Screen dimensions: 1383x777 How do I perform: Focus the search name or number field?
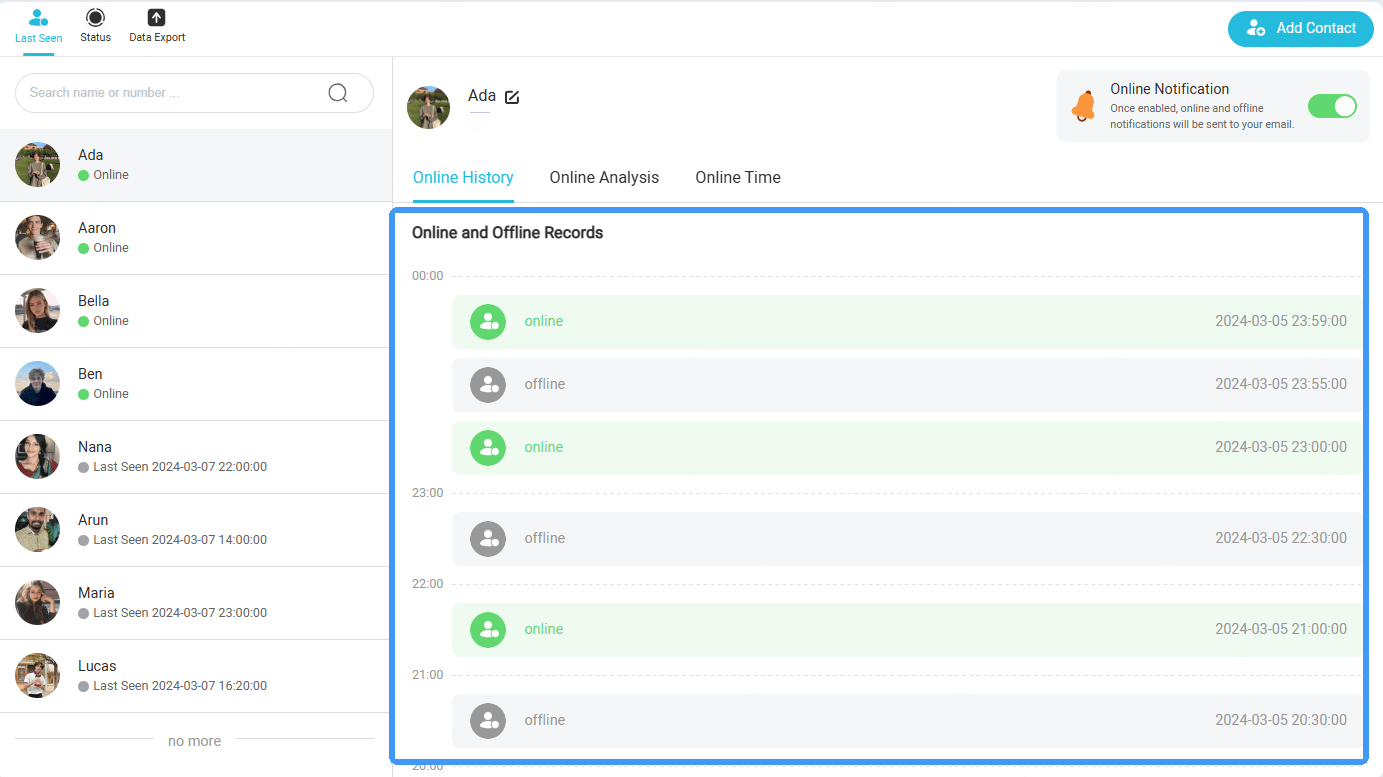coord(194,93)
